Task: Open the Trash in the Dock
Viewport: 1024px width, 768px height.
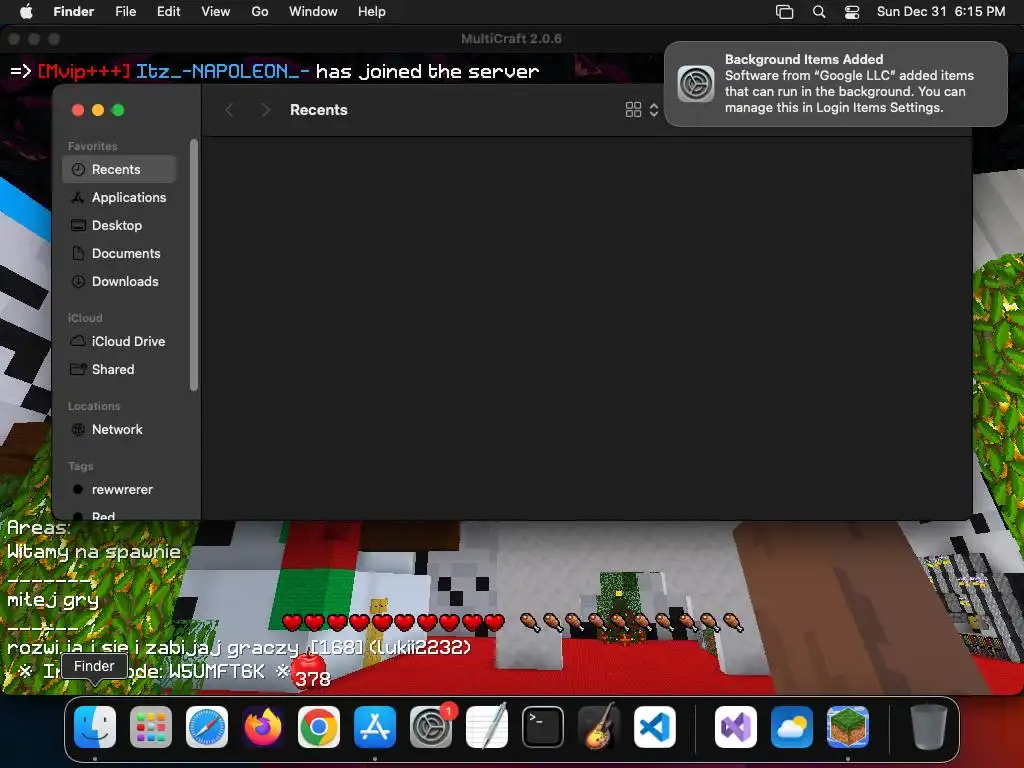Action: [x=929, y=726]
